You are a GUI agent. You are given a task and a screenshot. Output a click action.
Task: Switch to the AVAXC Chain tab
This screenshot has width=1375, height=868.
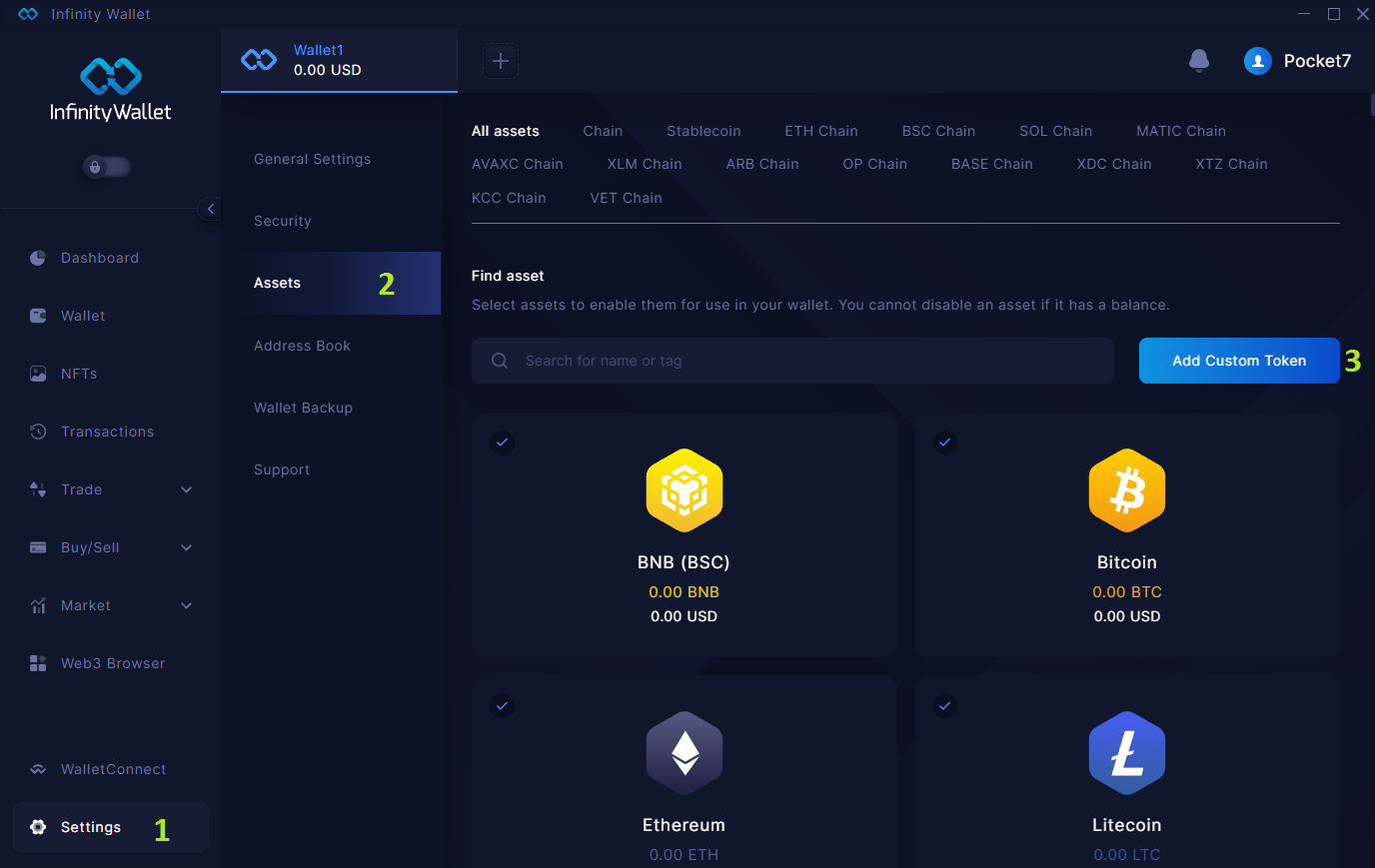point(518,164)
